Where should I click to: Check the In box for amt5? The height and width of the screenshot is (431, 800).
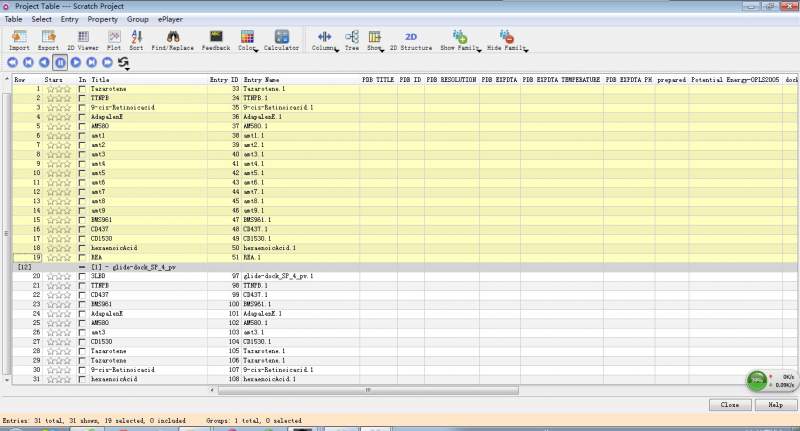[82, 173]
